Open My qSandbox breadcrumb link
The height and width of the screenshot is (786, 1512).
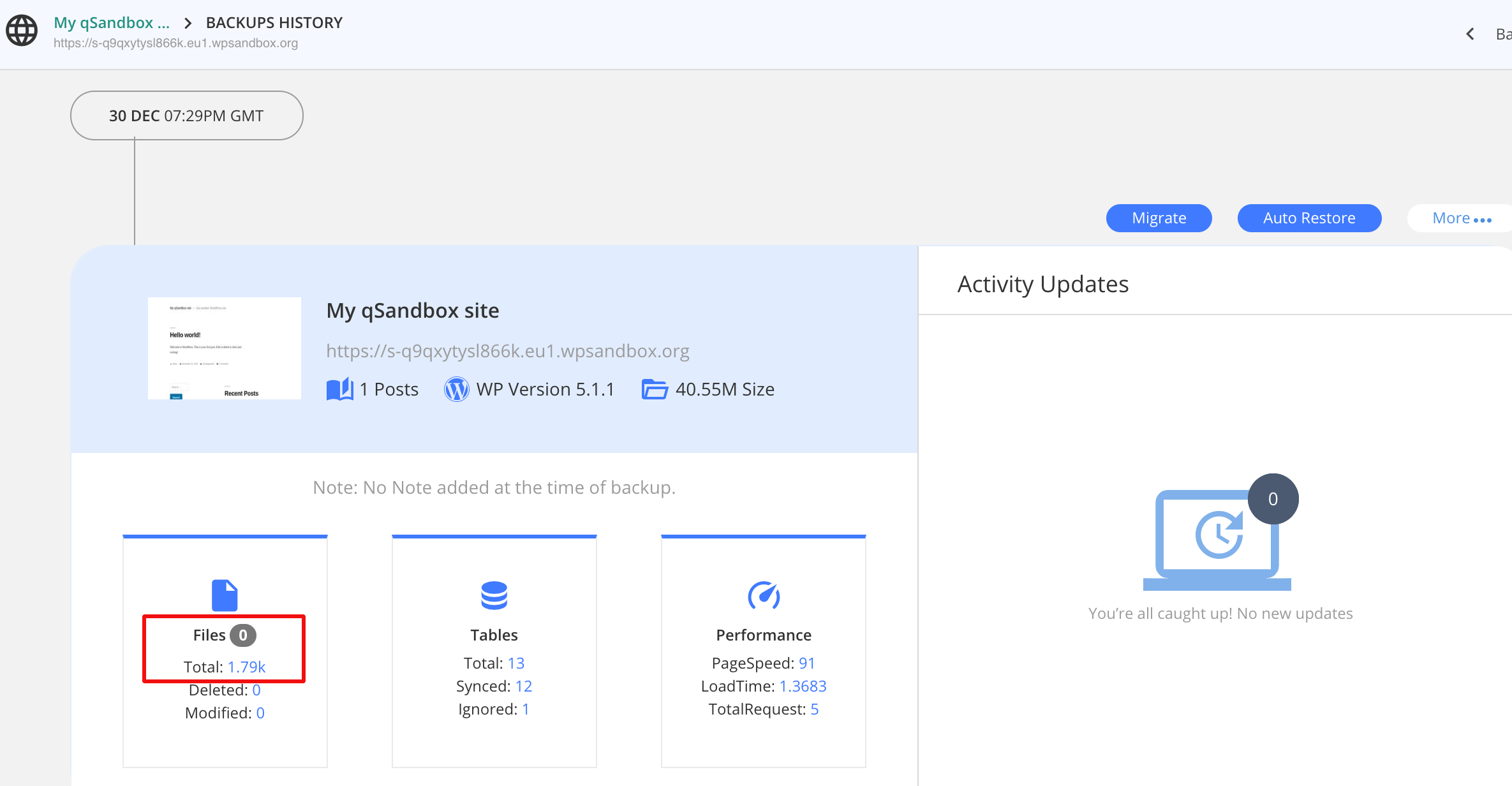(x=112, y=23)
